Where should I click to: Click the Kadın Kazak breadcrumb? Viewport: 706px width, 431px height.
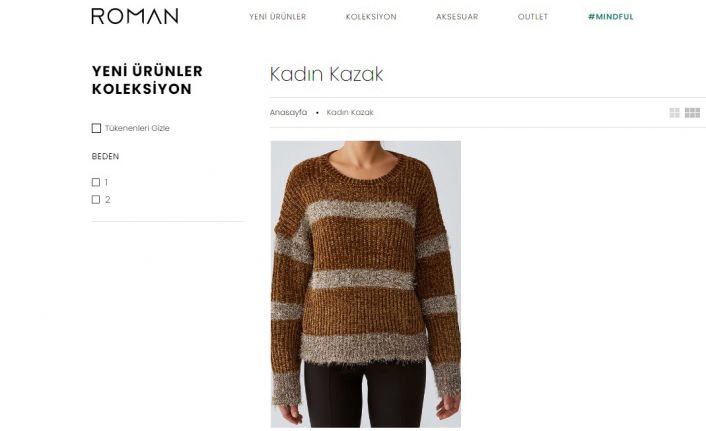point(350,113)
